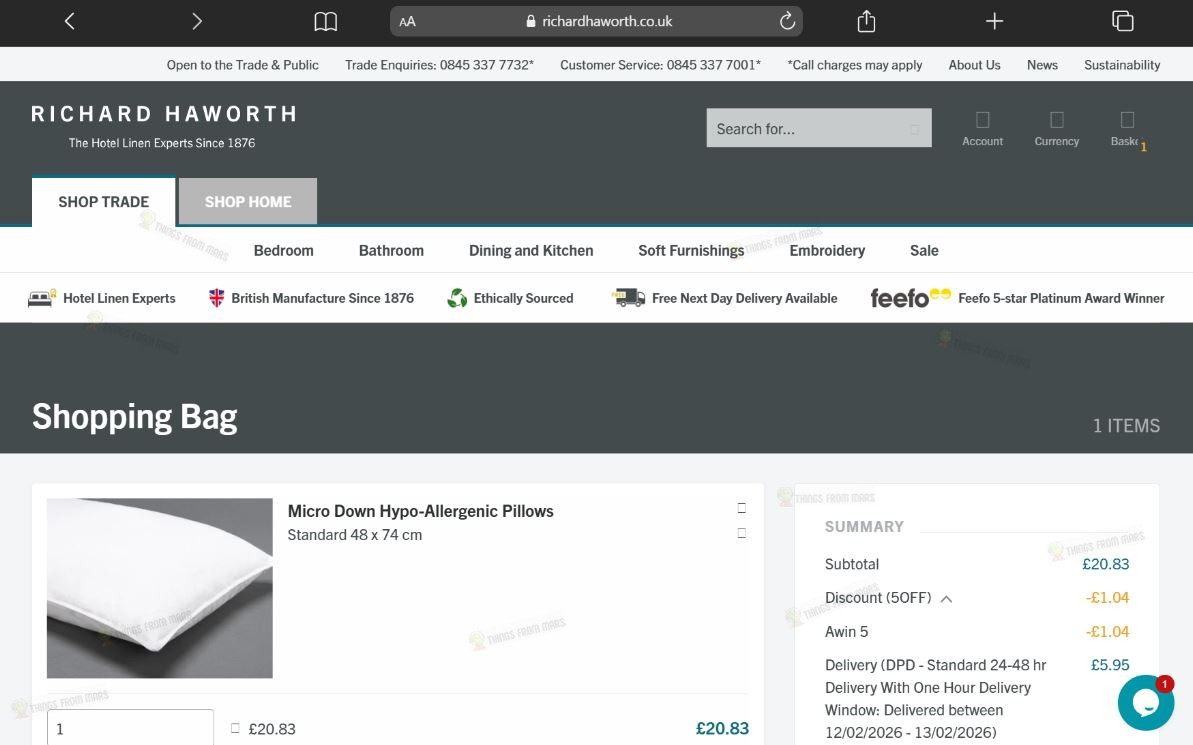Viewport: 1193px width, 745px height.
Task: Click the '1 ITEMS' count text
Action: (x=1126, y=425)
